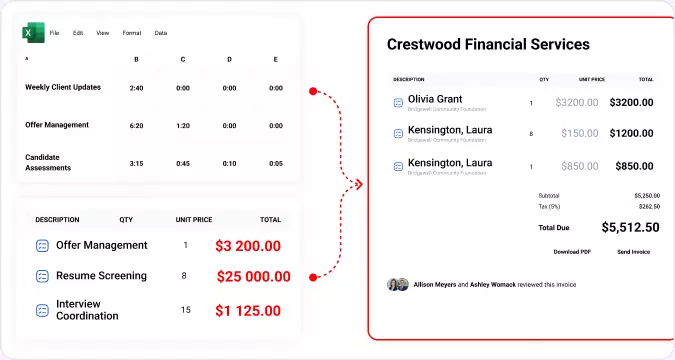Select column C header
The height and width of the screenshot is (360, 675).
[x=183, y=59]
